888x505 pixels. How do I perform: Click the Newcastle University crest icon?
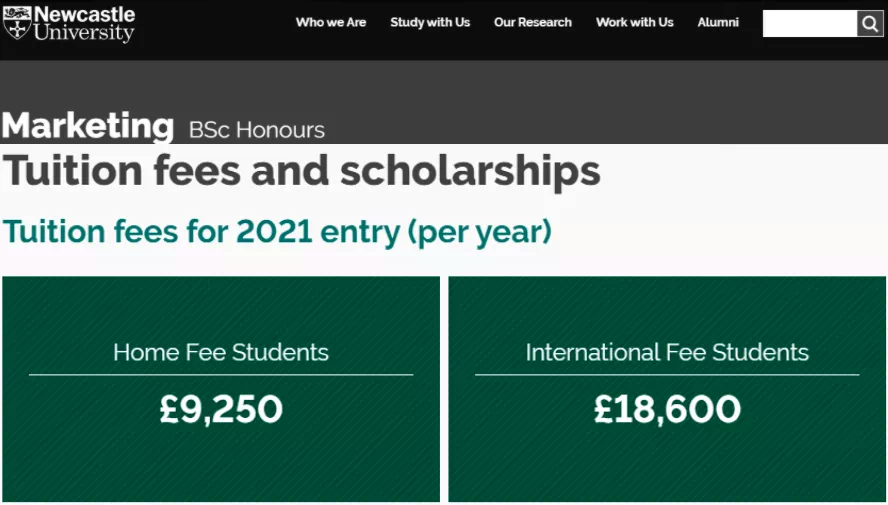click(17, 23)
